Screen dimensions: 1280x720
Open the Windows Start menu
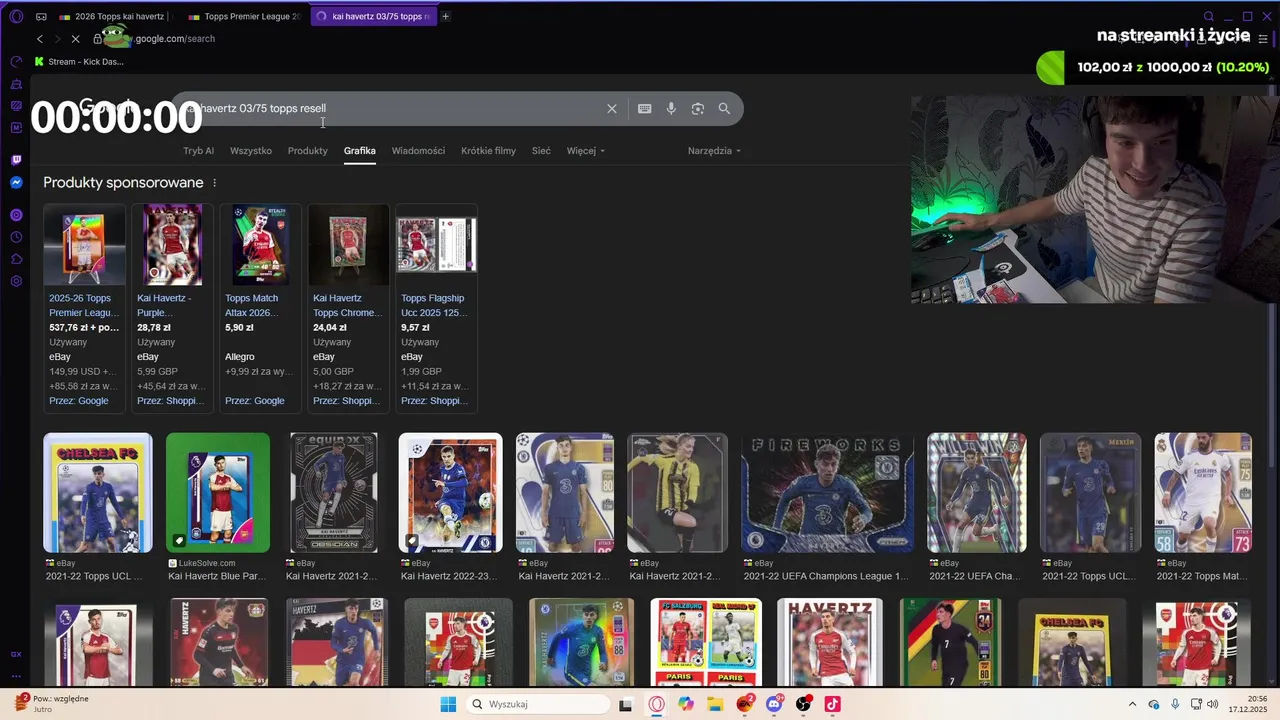[448, 704]
